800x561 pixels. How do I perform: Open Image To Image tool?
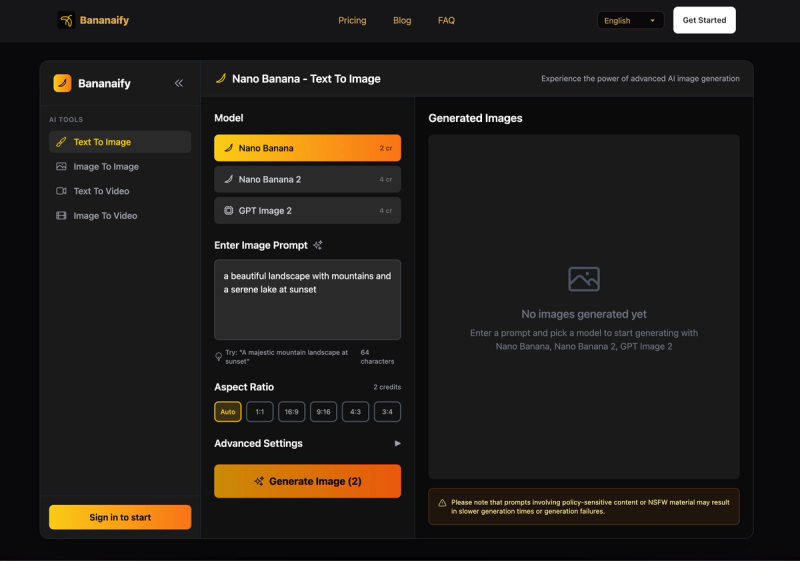pyautogui.click(x=120, y=166)
